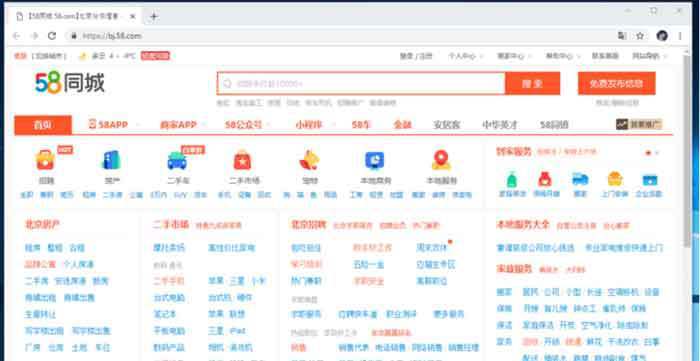Open the 中华英才 navigation item
The image size is (700, 361).
[500, 125]
